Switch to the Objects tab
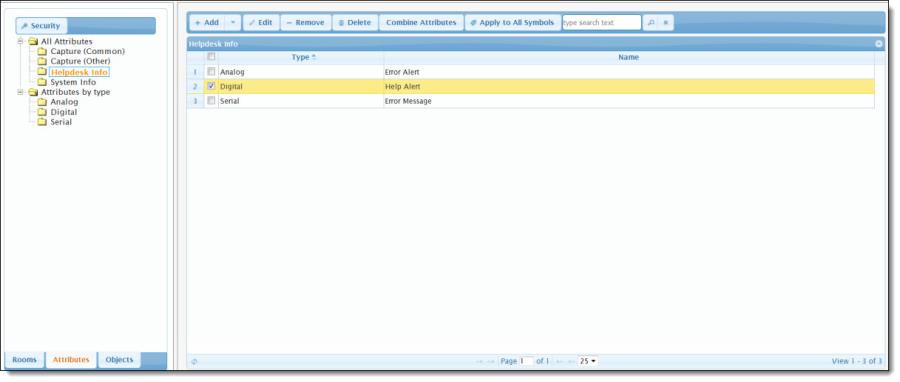900x382 pixels. 119,360
